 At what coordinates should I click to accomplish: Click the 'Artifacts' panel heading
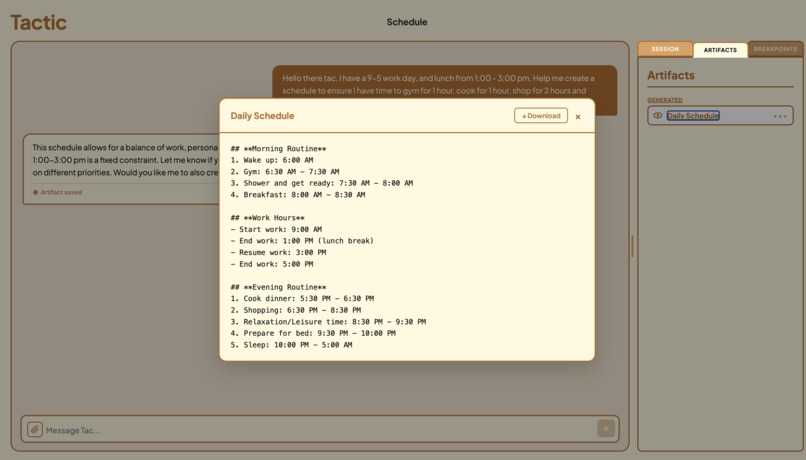670,75
